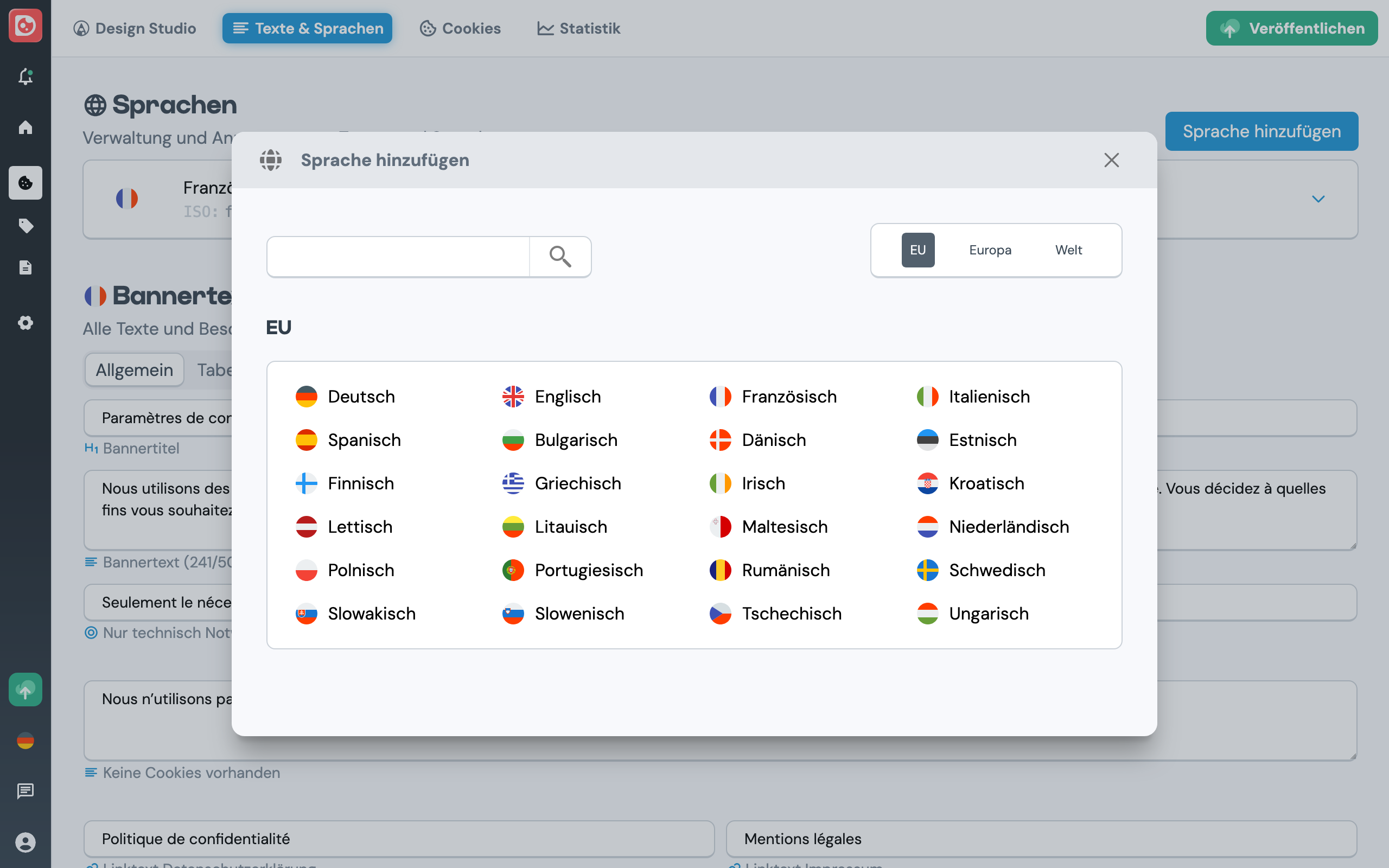Select the tag icon in the sidebar
This screenshot has height=868, width=1389.
coord(26,226)
